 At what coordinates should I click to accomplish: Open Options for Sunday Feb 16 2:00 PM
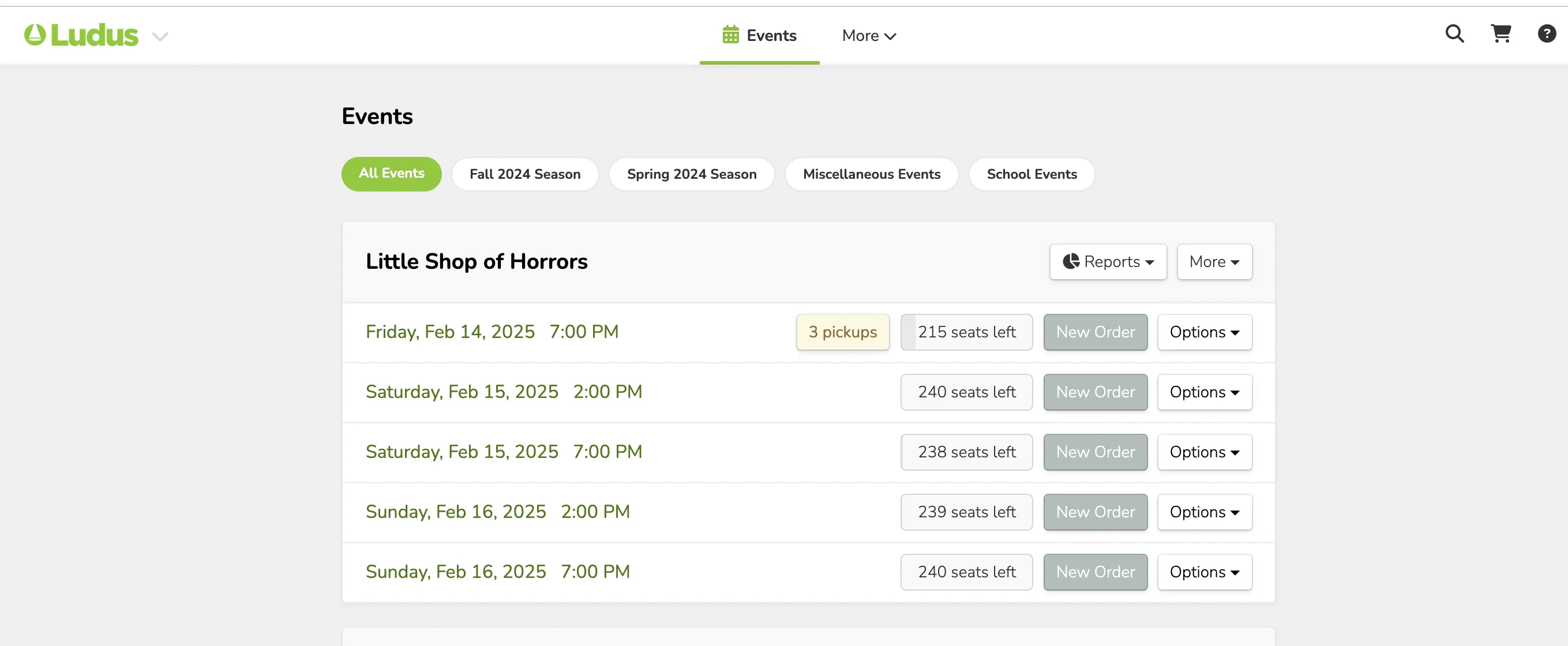click(1205, 512)
